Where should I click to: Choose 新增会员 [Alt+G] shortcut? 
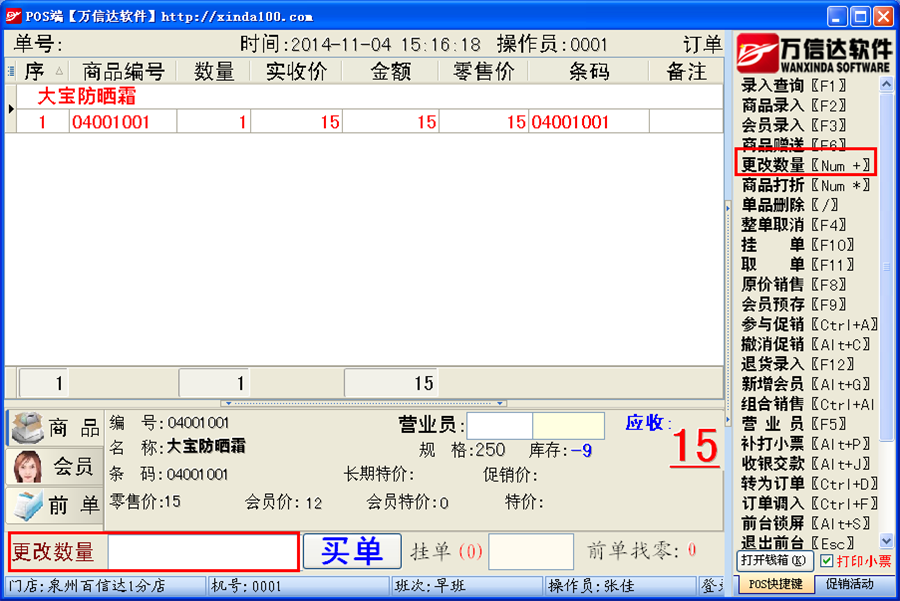click(806, 384)
